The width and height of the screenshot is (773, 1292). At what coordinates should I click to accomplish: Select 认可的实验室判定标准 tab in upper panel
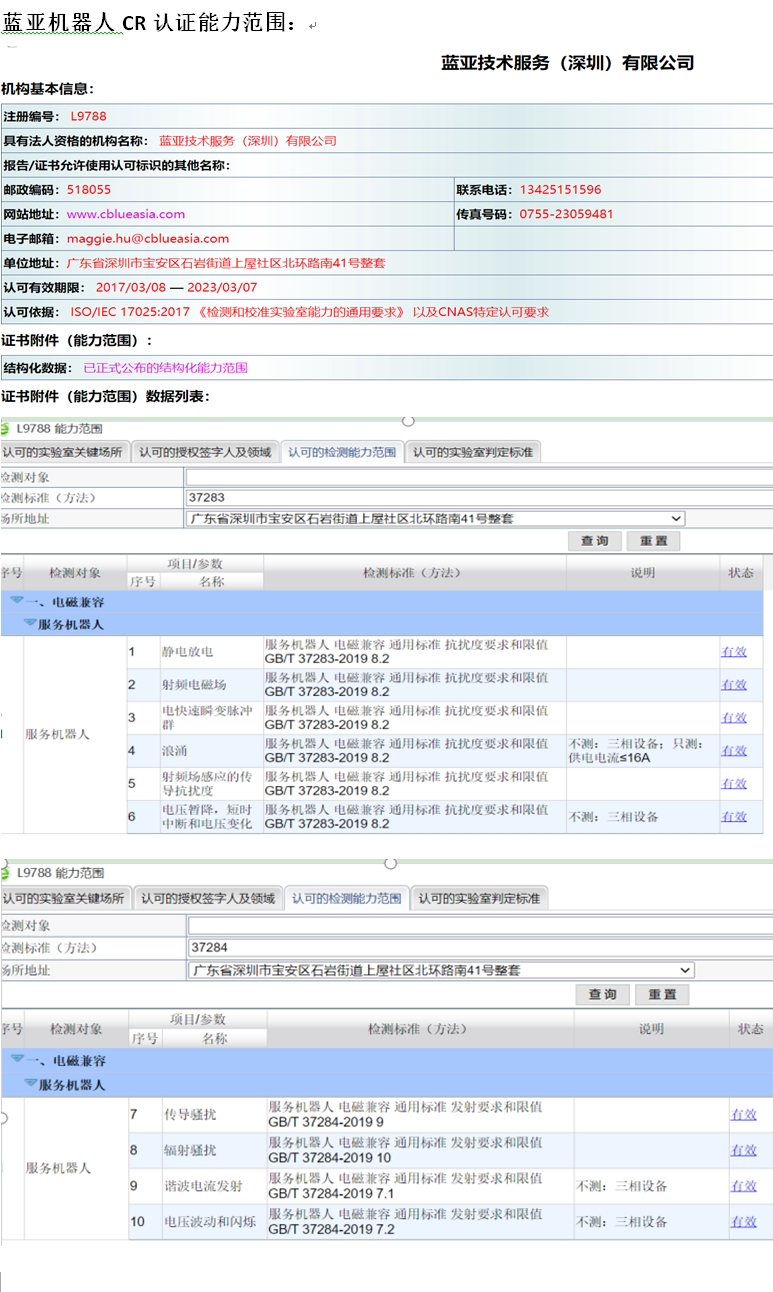click(473, 452)
